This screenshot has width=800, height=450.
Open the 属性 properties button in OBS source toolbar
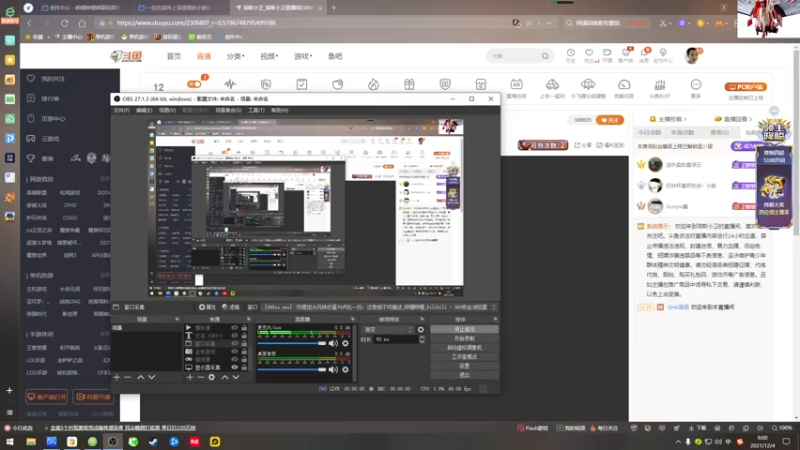[207, 307]
